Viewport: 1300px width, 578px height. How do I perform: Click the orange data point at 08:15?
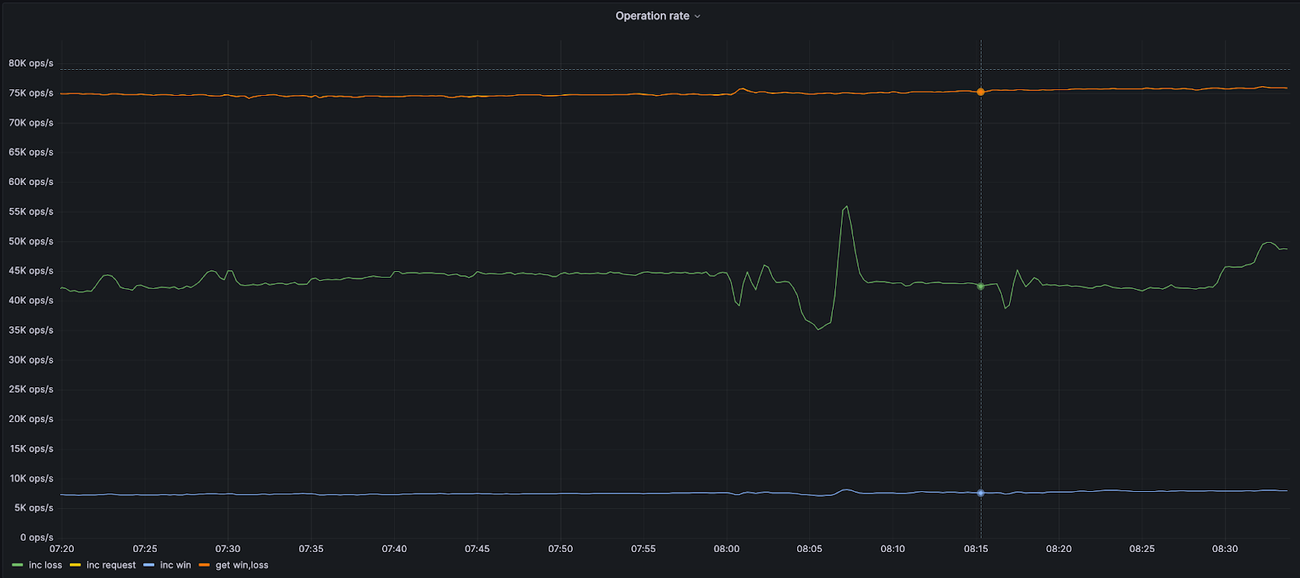[980, 91]
